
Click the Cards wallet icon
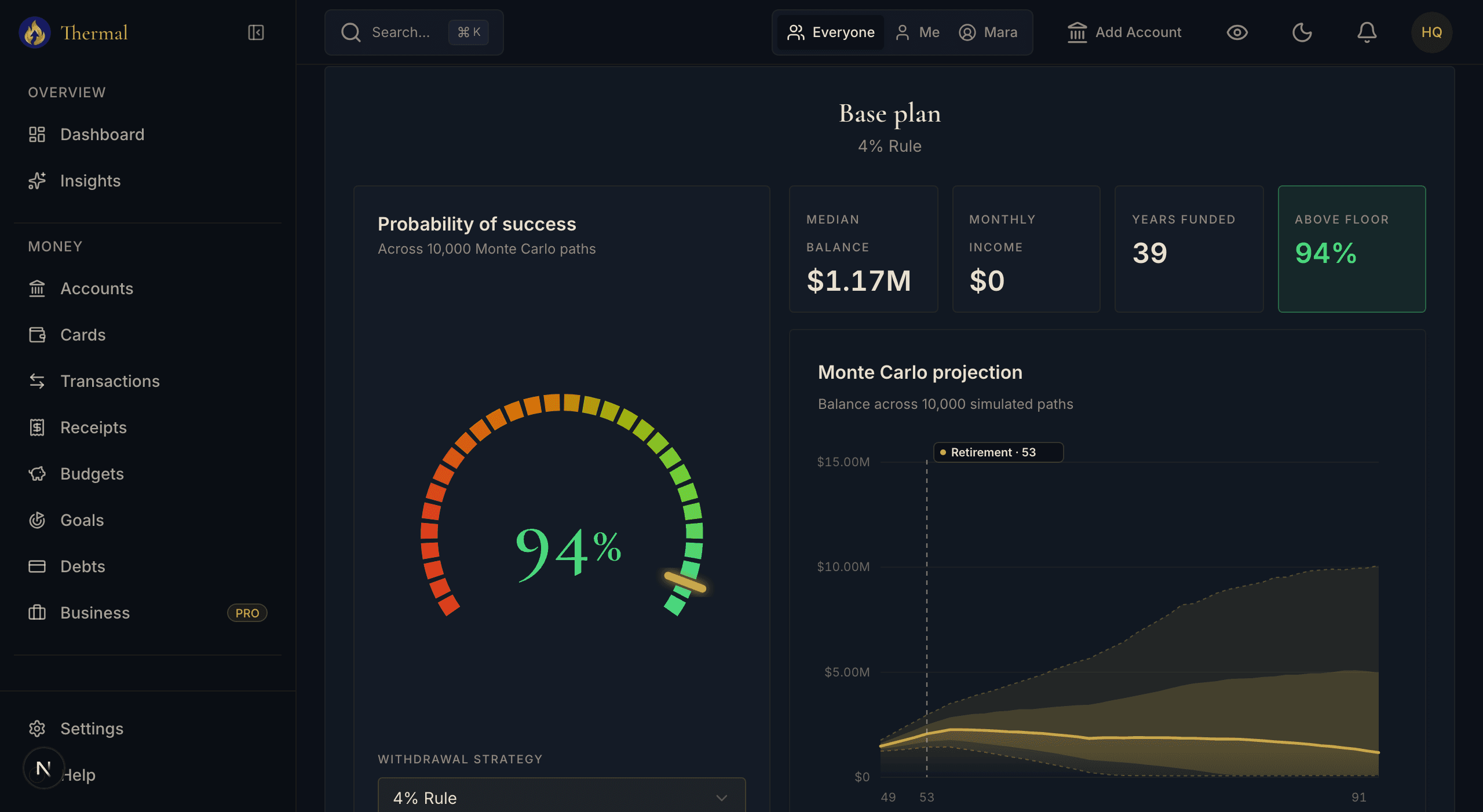[37, 335]
